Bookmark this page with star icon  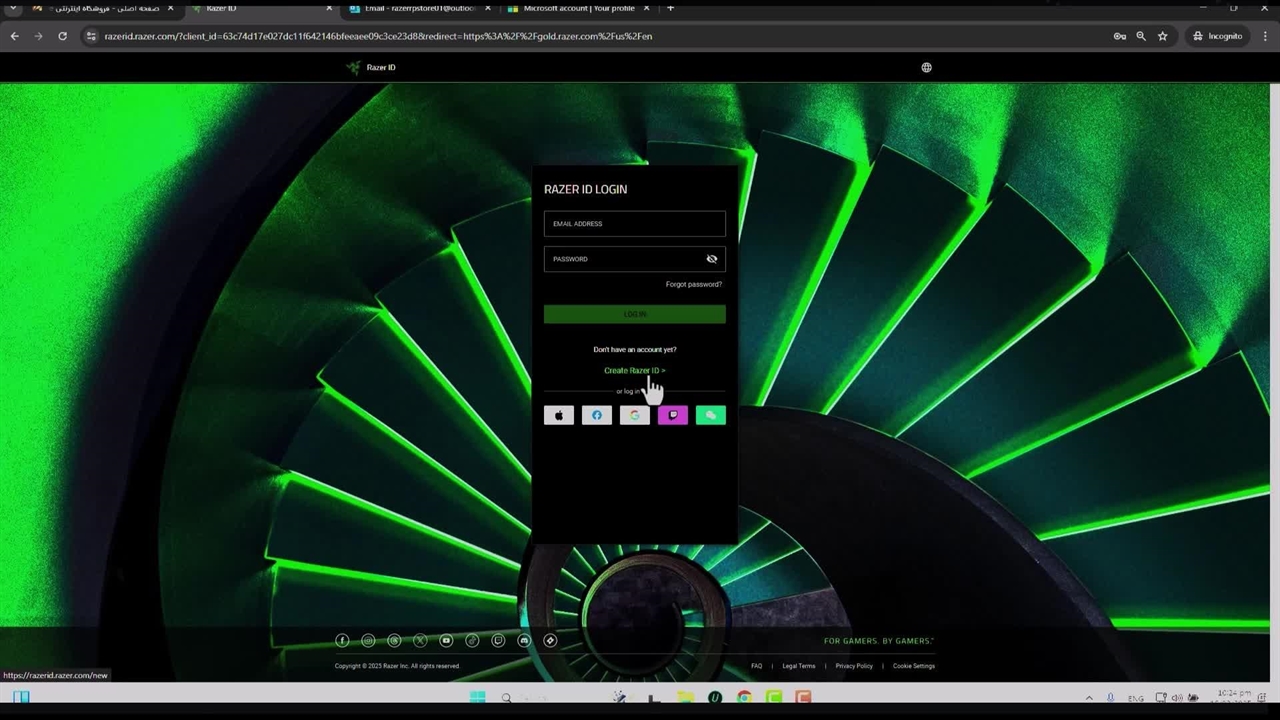[x=1162, y=36]
